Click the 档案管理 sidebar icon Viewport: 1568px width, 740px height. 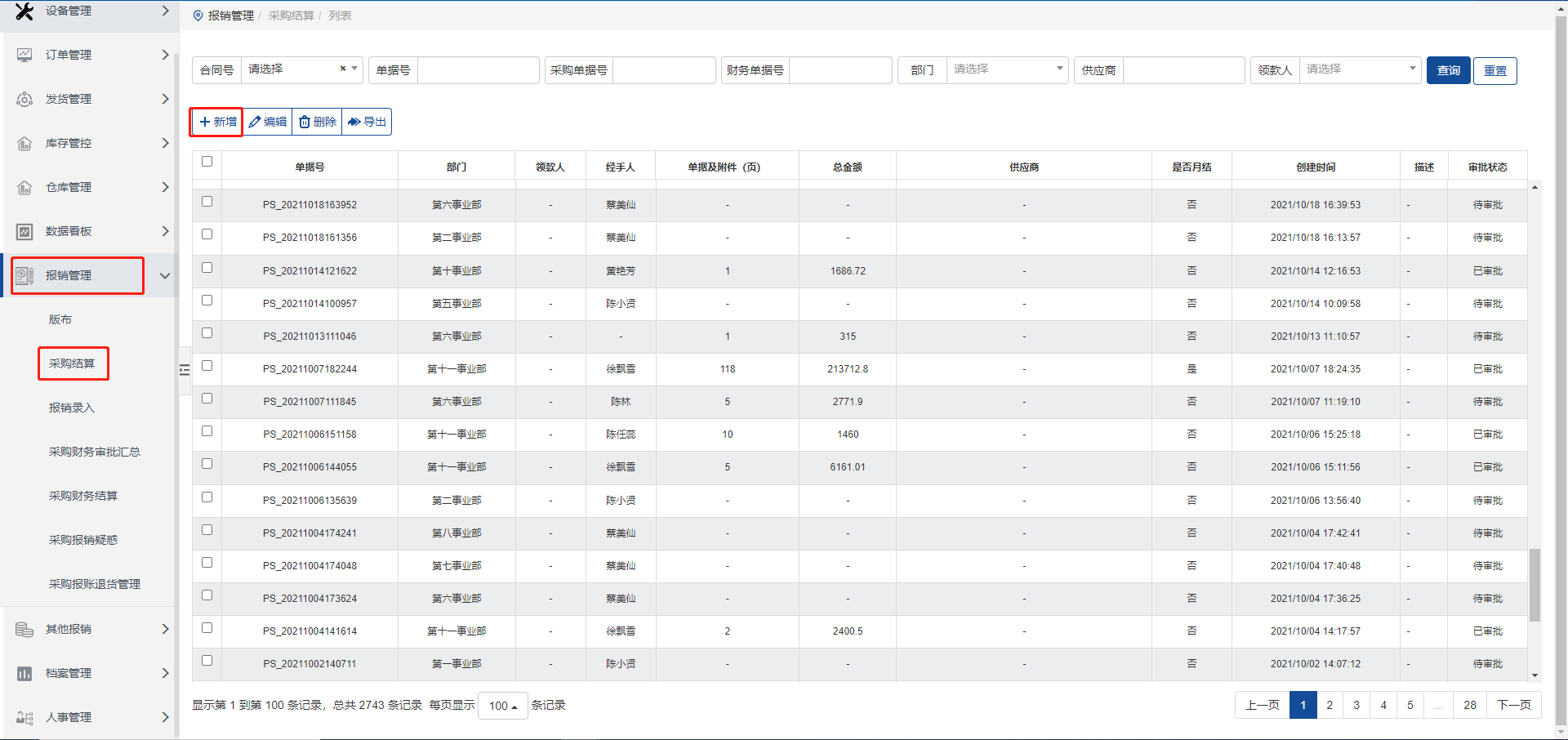pyautogui.click(x=24, y=673)
